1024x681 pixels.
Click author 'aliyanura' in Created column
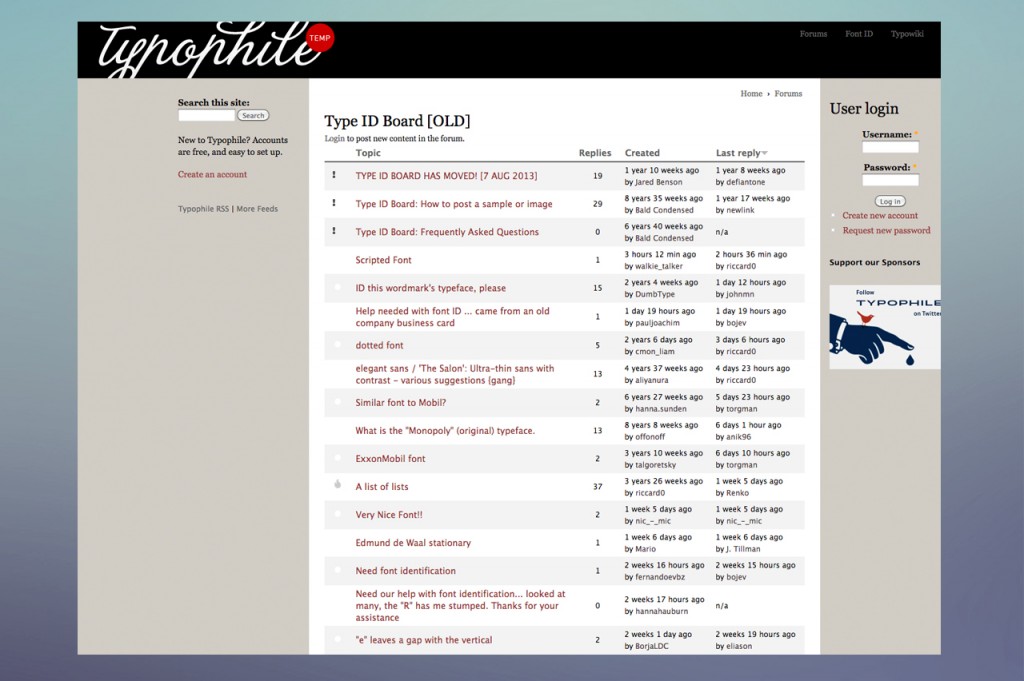pos(652,381)
